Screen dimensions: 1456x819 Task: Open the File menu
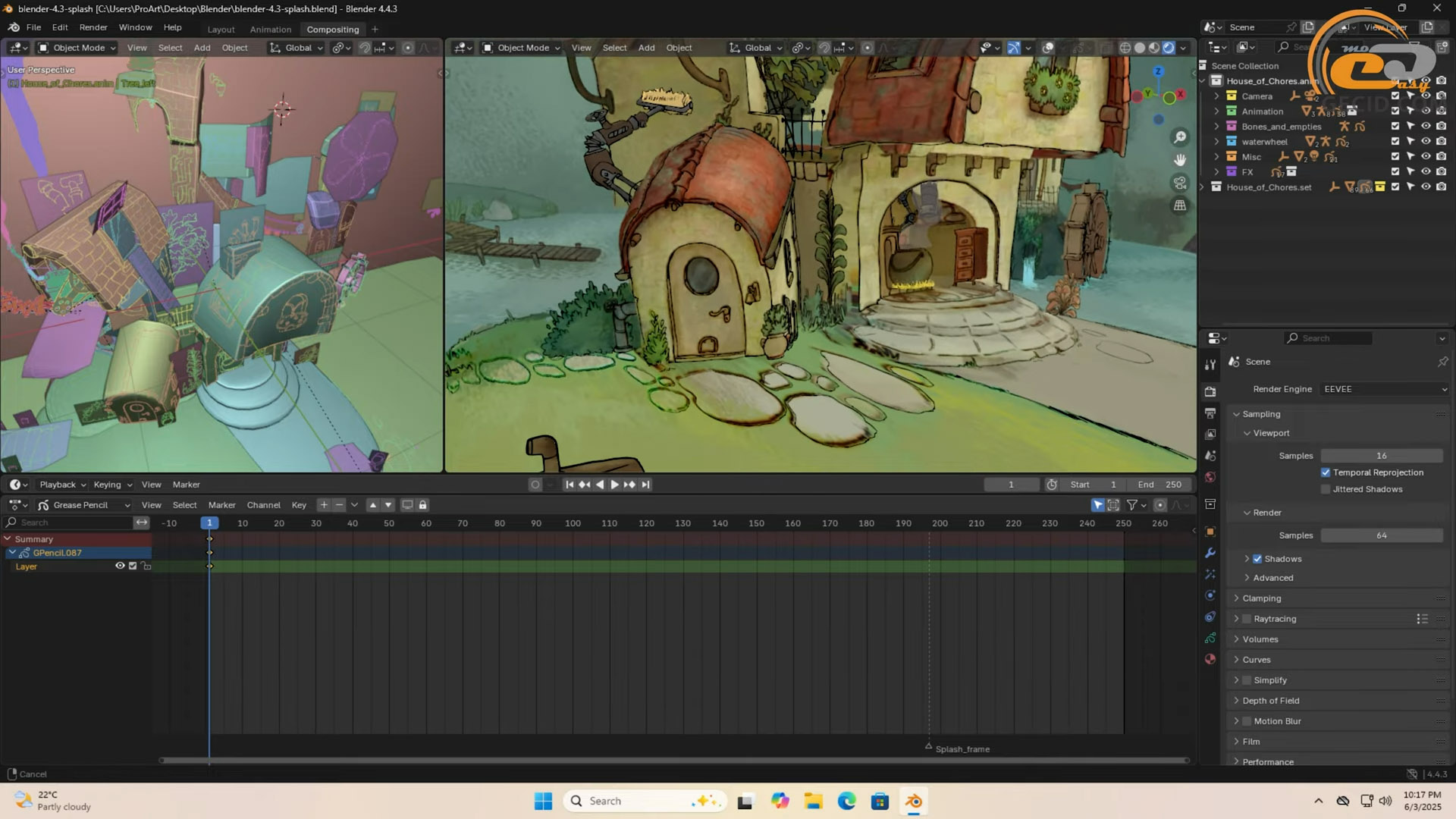(x=33, y=27)
